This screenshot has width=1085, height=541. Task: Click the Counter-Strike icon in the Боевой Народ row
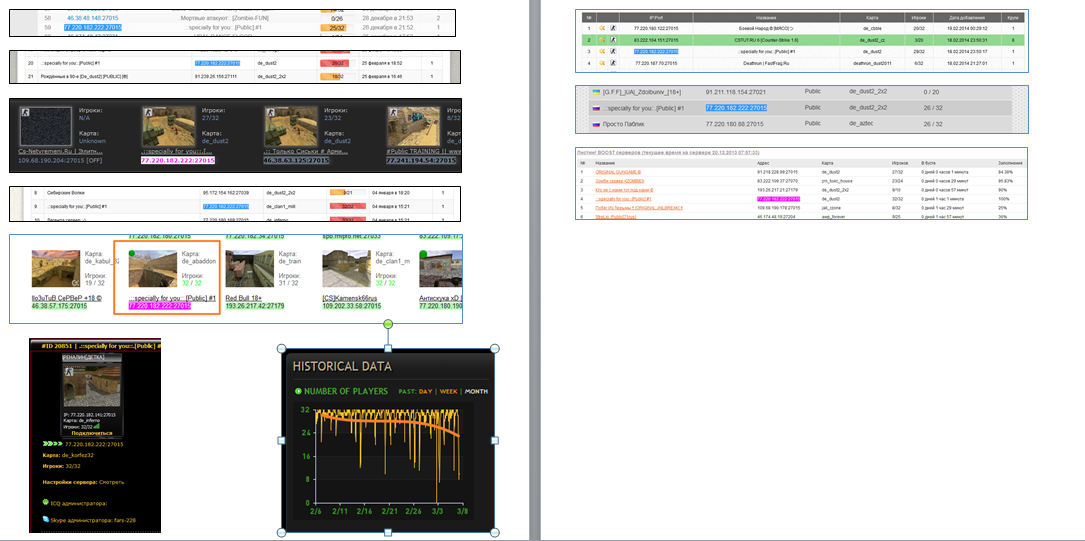(612, 28)
